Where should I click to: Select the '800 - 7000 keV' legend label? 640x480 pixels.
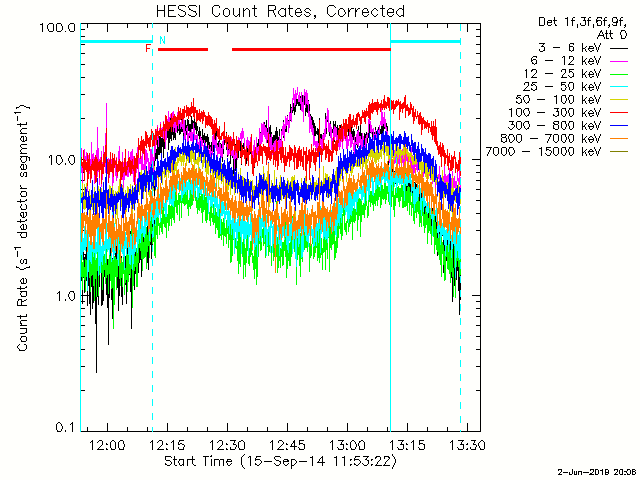point(551,139)
